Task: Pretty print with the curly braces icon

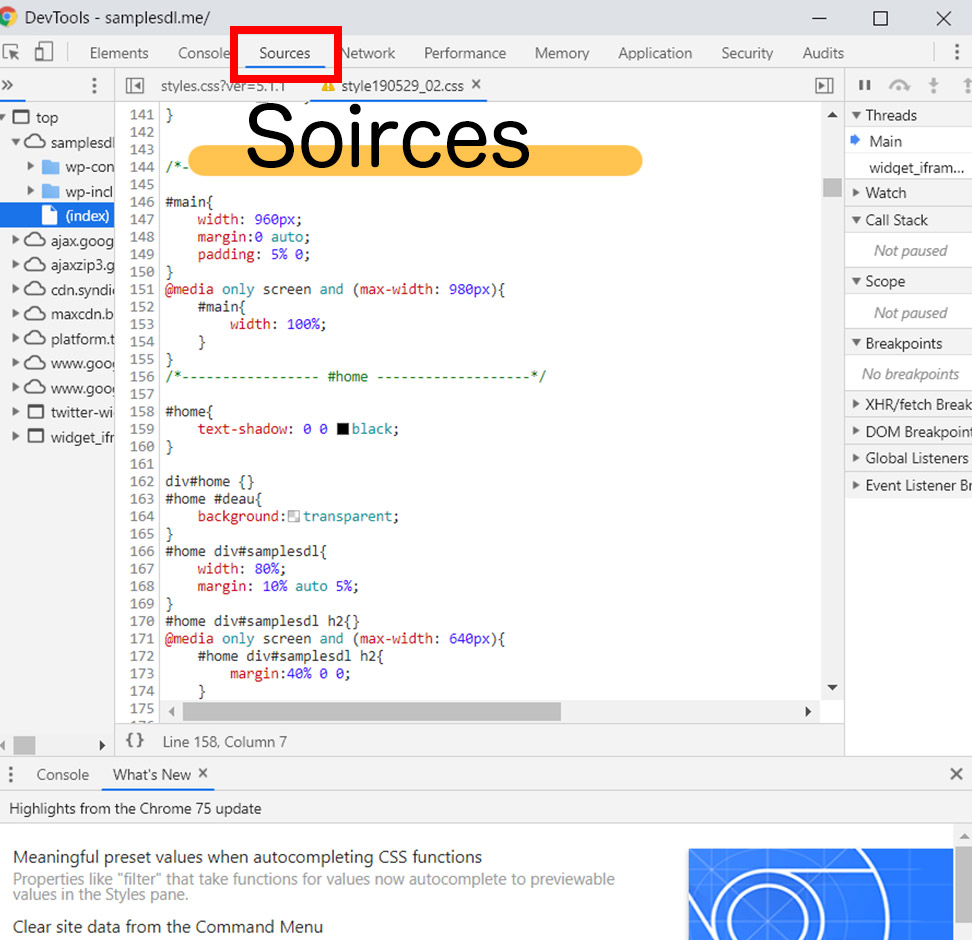Action: 135,741
